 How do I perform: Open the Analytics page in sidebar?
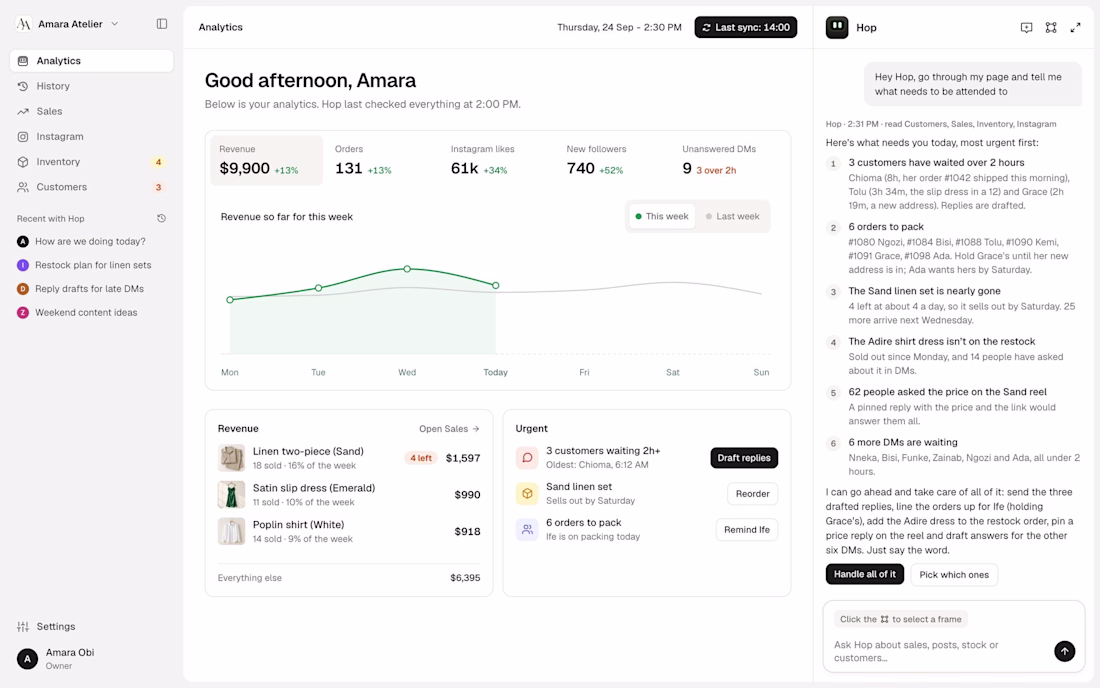[x=92, y=61]
